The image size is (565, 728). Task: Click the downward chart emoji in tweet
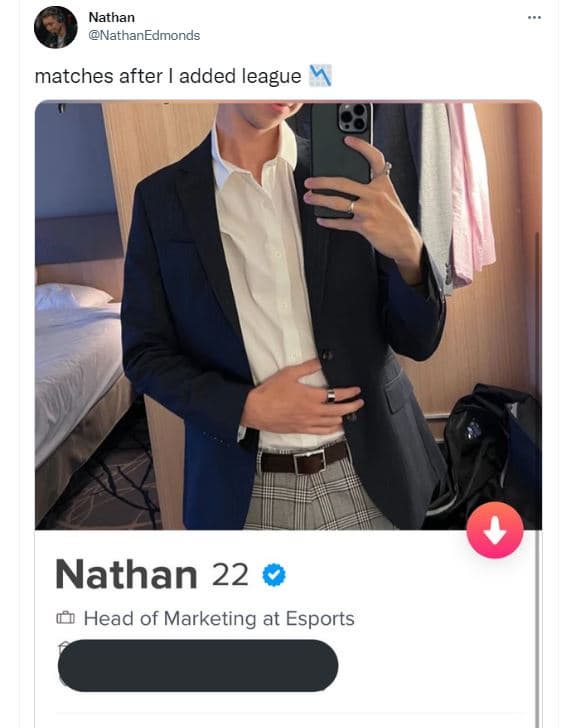pos(320,76)
